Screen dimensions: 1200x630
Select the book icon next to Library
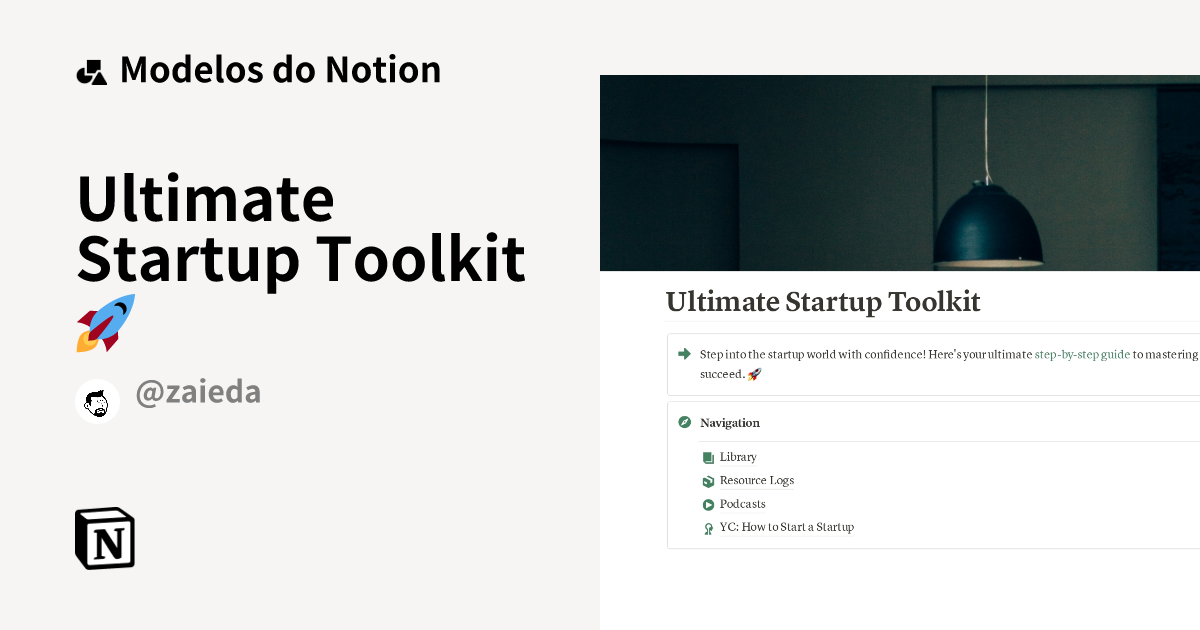(x=708, y=456)
